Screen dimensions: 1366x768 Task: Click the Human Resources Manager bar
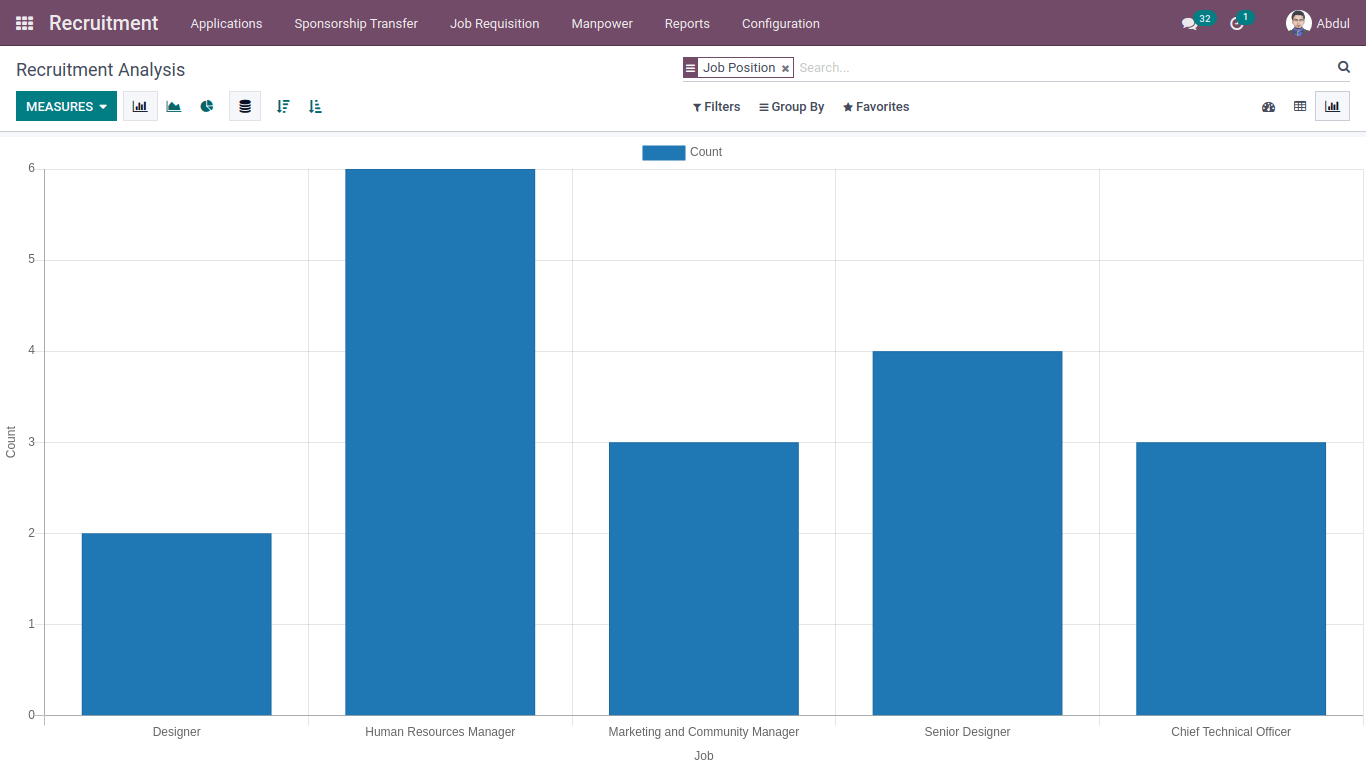pyautogui.click(x=440, y=440)
